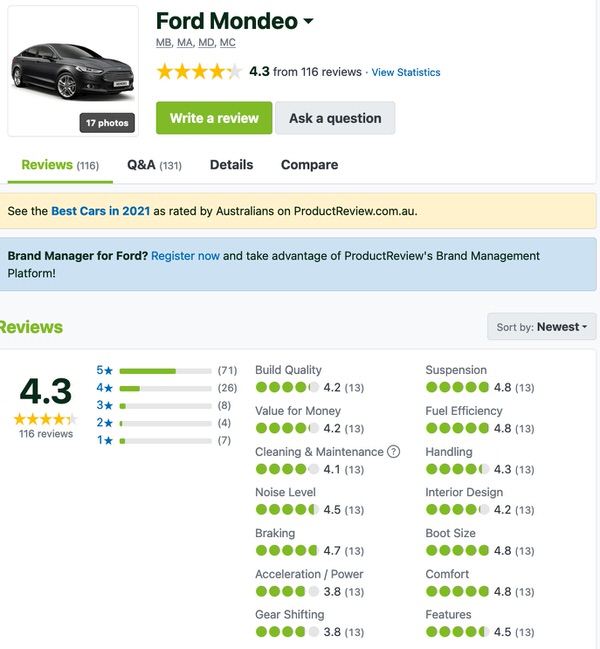Click the (7) one-star review count

click(224, 440)
